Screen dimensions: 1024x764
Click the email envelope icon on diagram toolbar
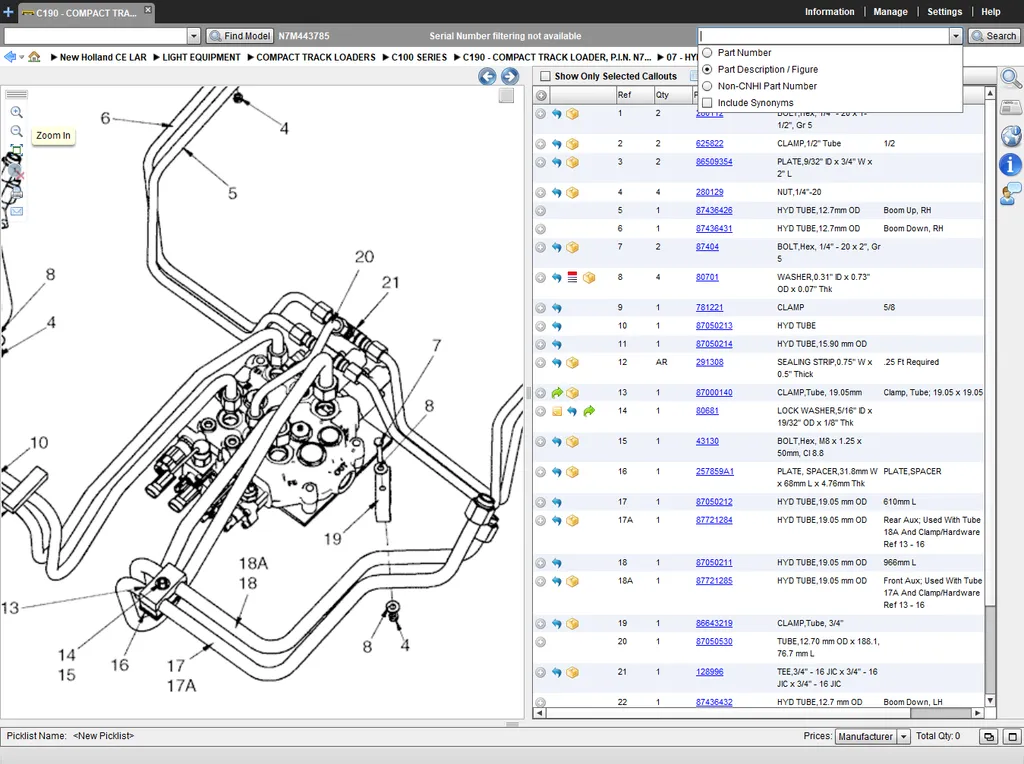[x=16, y=211]
